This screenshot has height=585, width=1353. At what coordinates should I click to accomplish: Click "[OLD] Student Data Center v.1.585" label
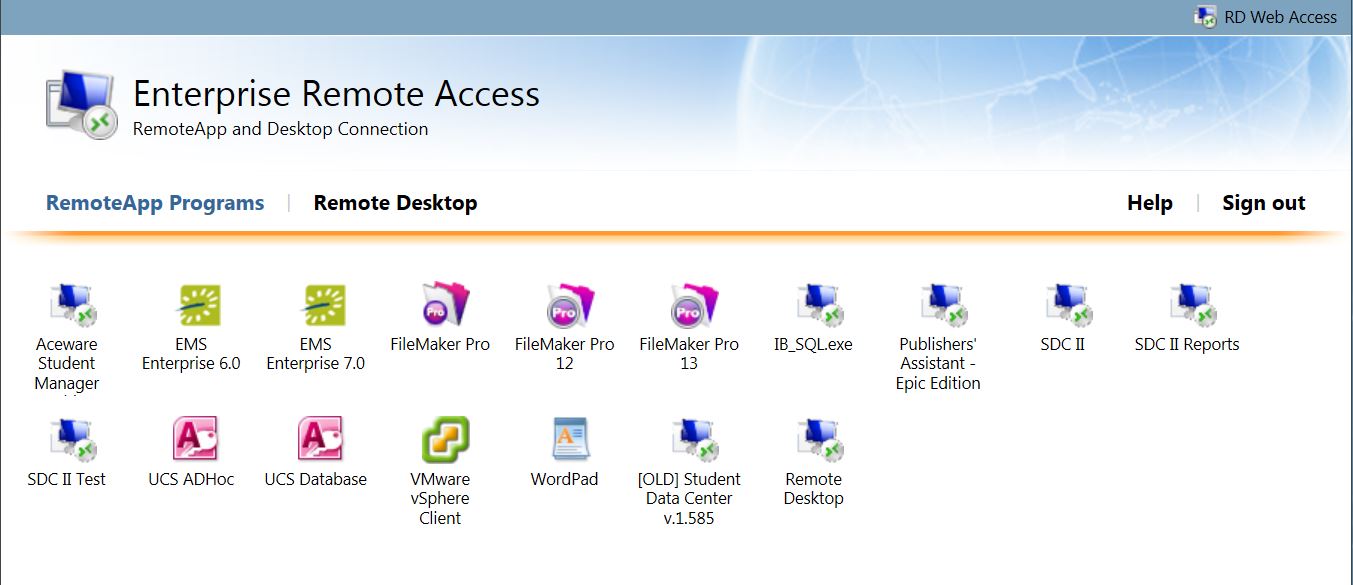[x=689, y=498]
